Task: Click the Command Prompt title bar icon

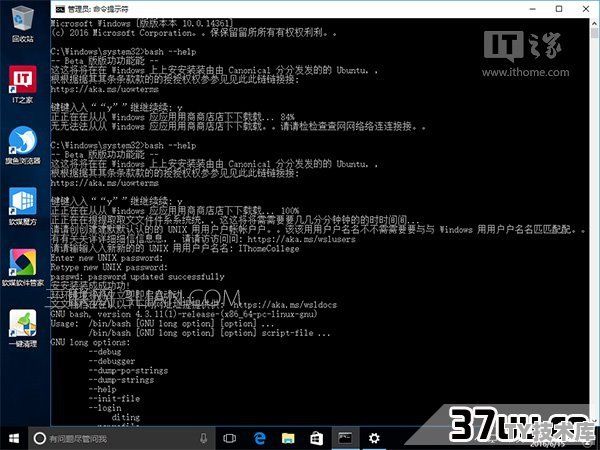Action: point(60,9)
